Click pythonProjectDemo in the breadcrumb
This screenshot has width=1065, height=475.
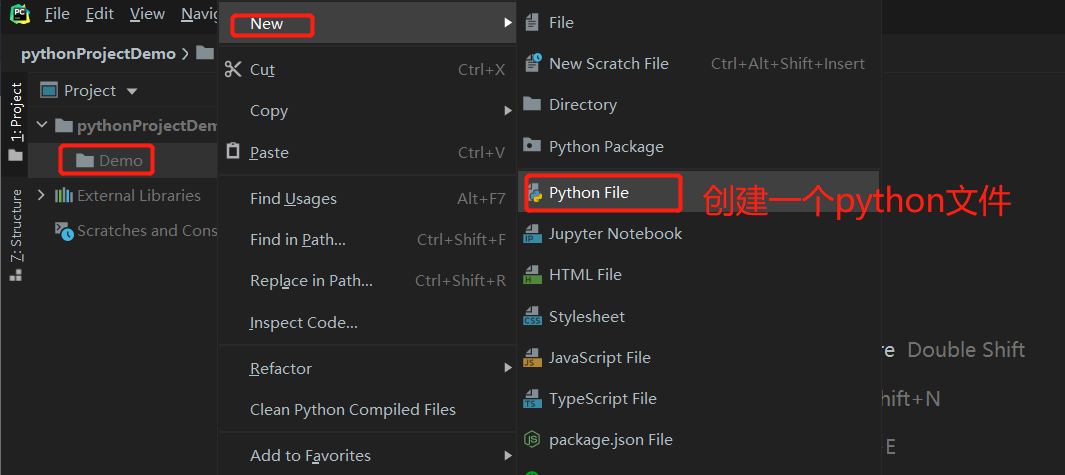coord(98,54)
